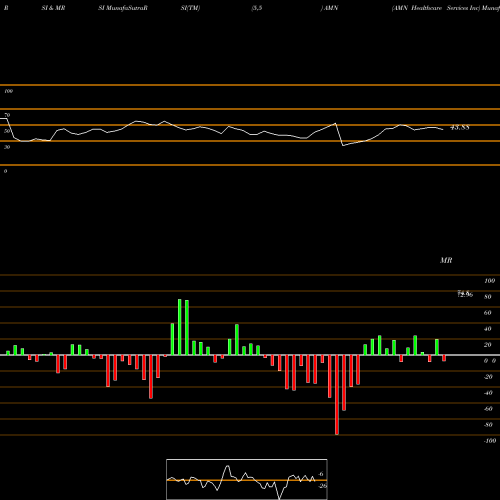
Task: Click the SI(TM) header text
Action: point(190,8)
